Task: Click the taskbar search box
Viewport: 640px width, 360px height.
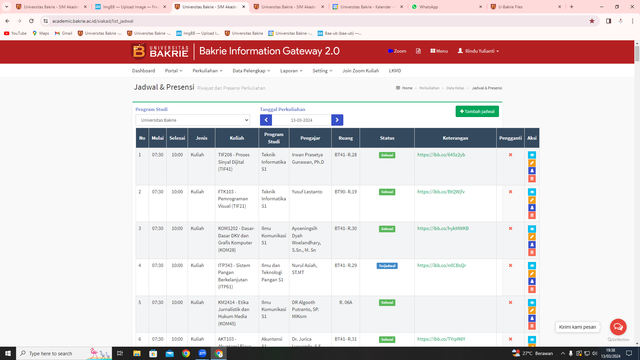Action: pos(64,353)
